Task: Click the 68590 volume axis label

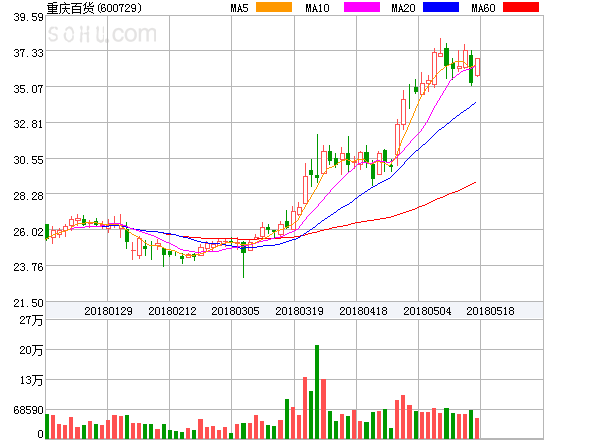Action: [29, 410]
